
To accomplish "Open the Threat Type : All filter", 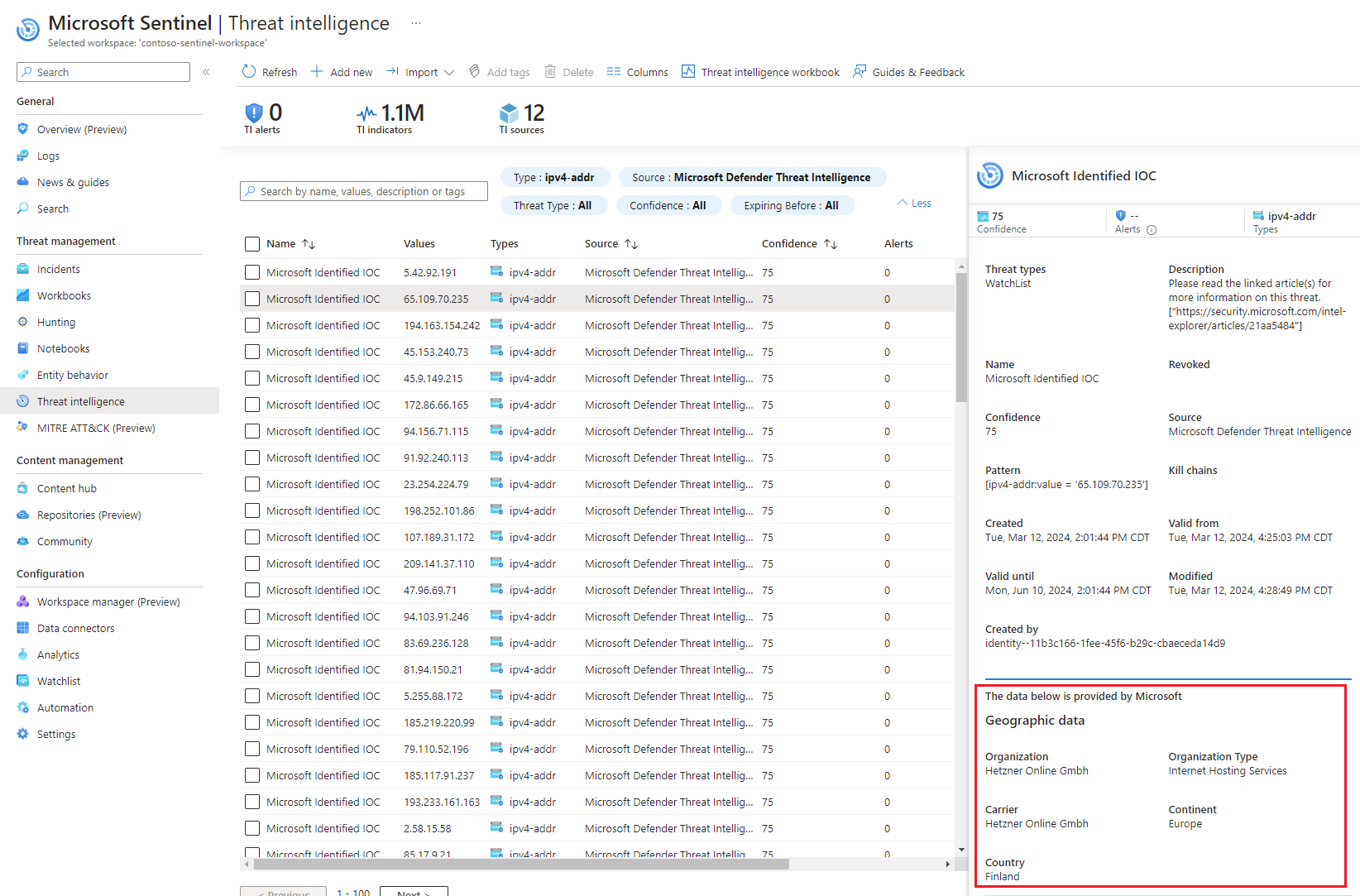I will click(553, 205).
